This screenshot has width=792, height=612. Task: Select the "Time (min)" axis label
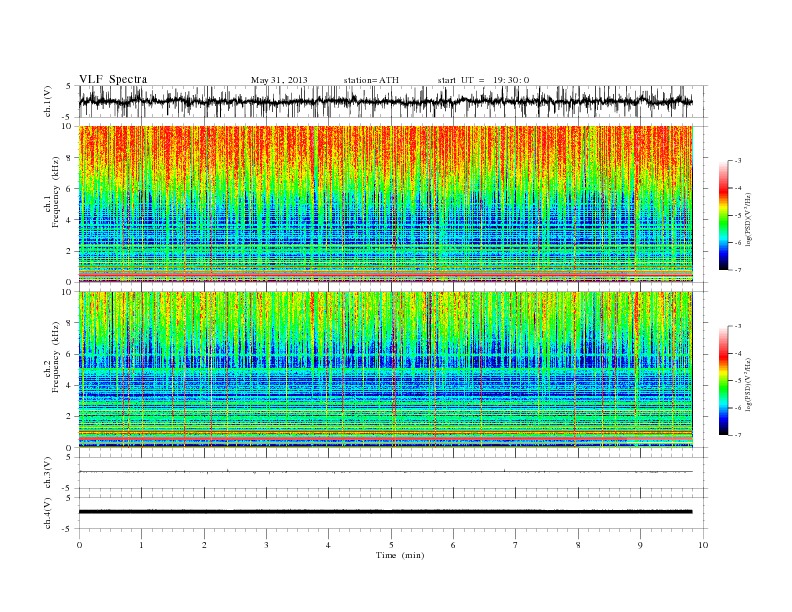400,555
